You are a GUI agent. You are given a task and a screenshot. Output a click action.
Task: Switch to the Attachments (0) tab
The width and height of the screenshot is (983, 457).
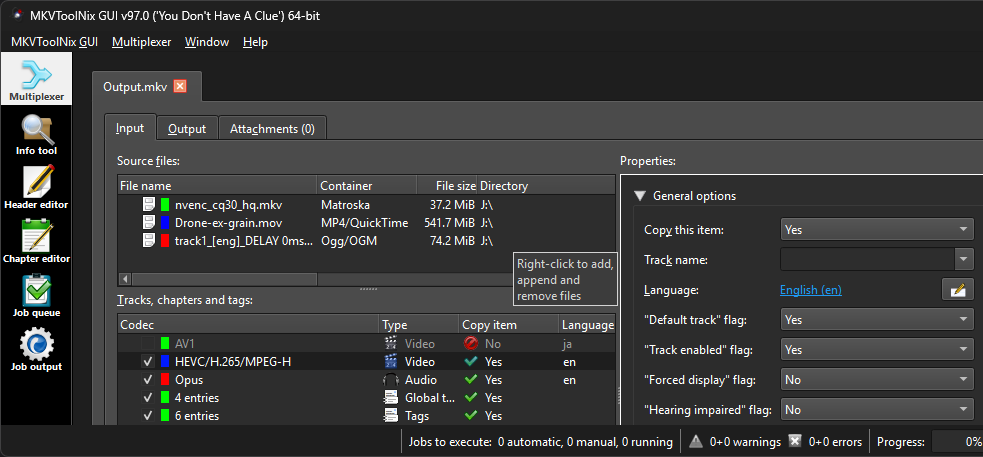click(272, 129)
